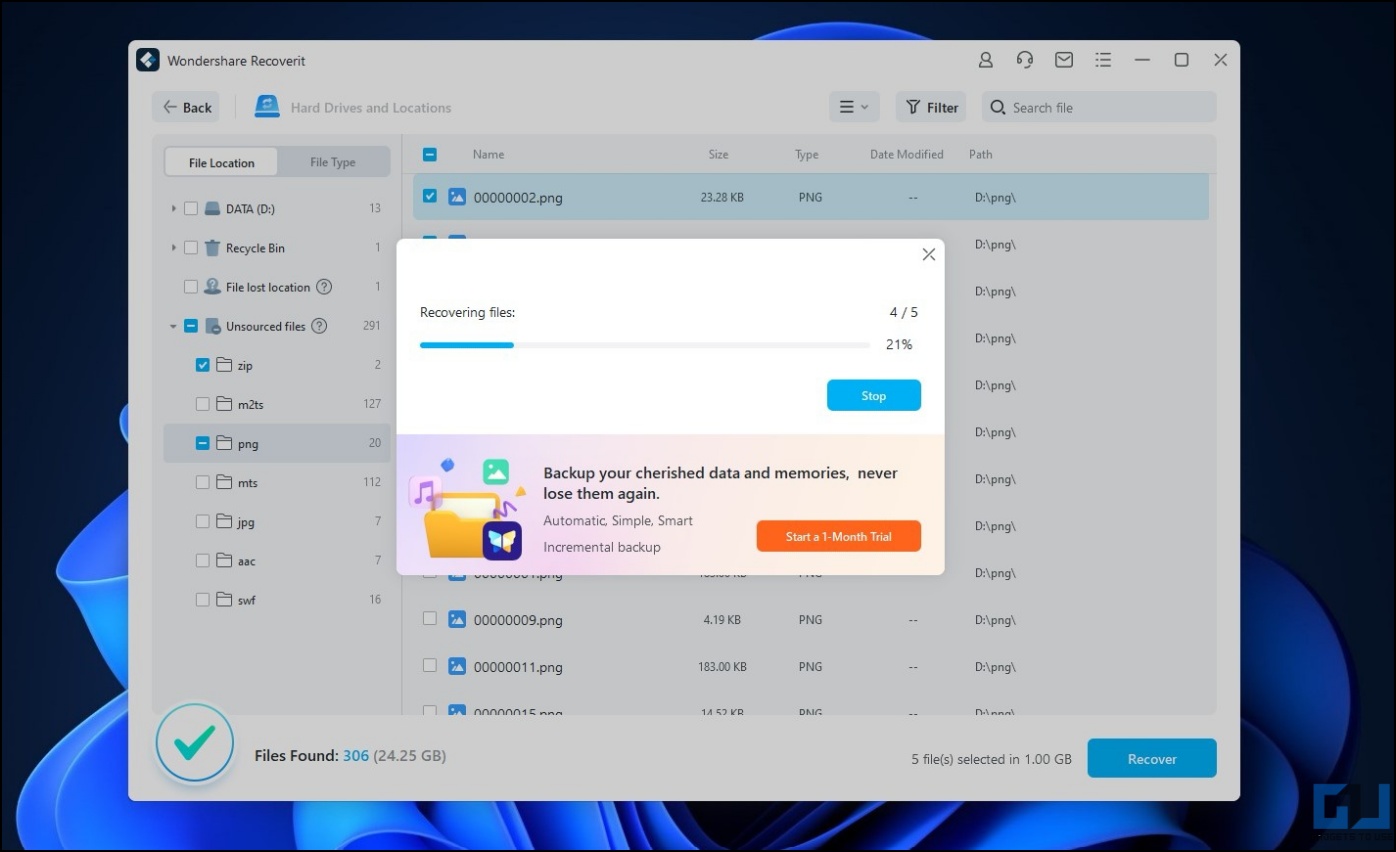Select the 00000009.png file row name
Image resolution: width=1396 pixels, height=852 pixels.
(518, 620)
